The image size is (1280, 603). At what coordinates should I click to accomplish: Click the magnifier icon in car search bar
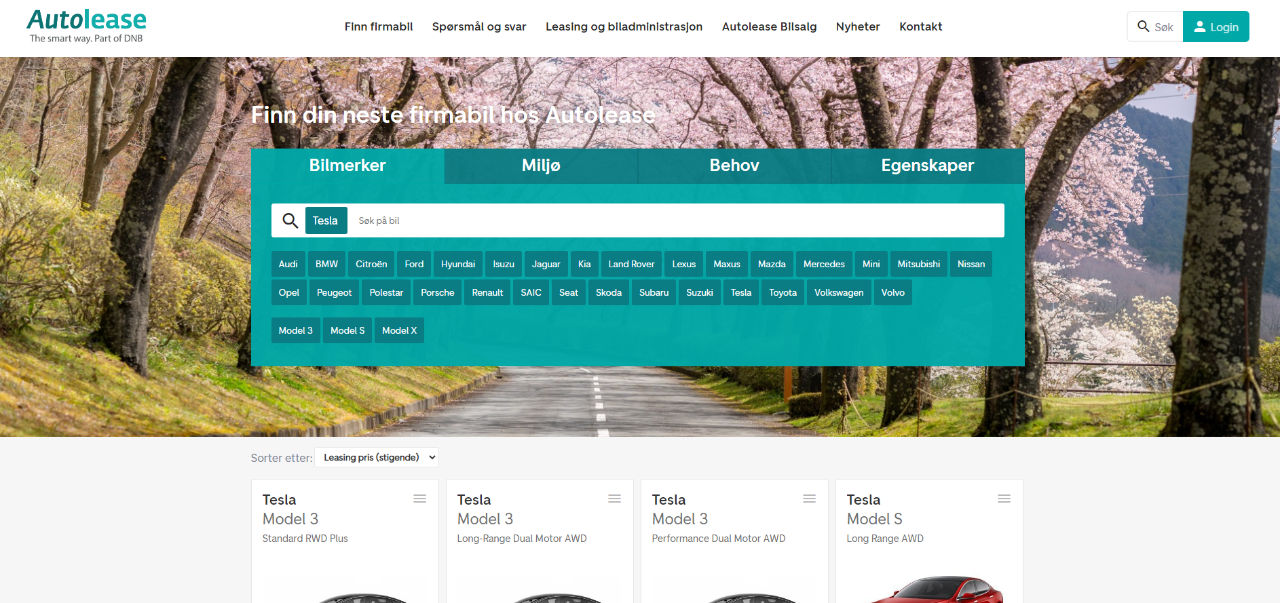(x=290, y=221)
